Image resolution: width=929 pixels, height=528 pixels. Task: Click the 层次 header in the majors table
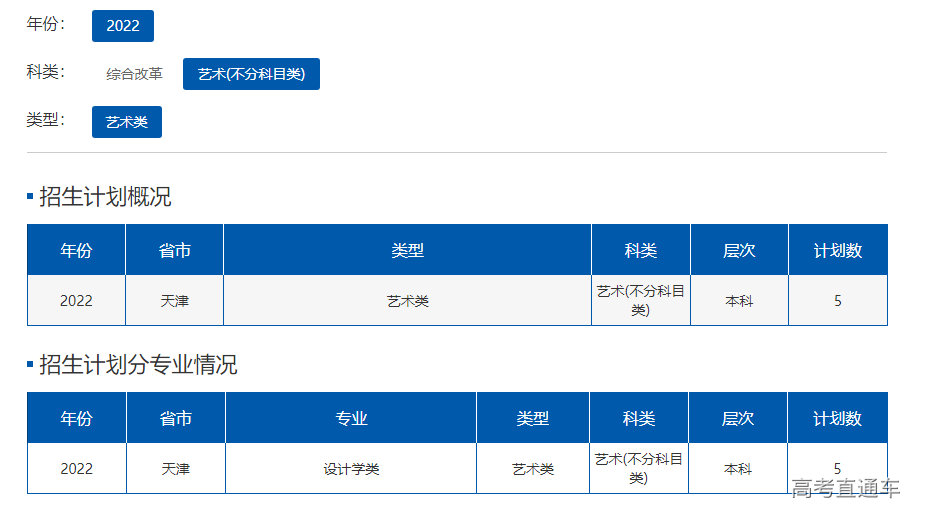click(738, 418)
